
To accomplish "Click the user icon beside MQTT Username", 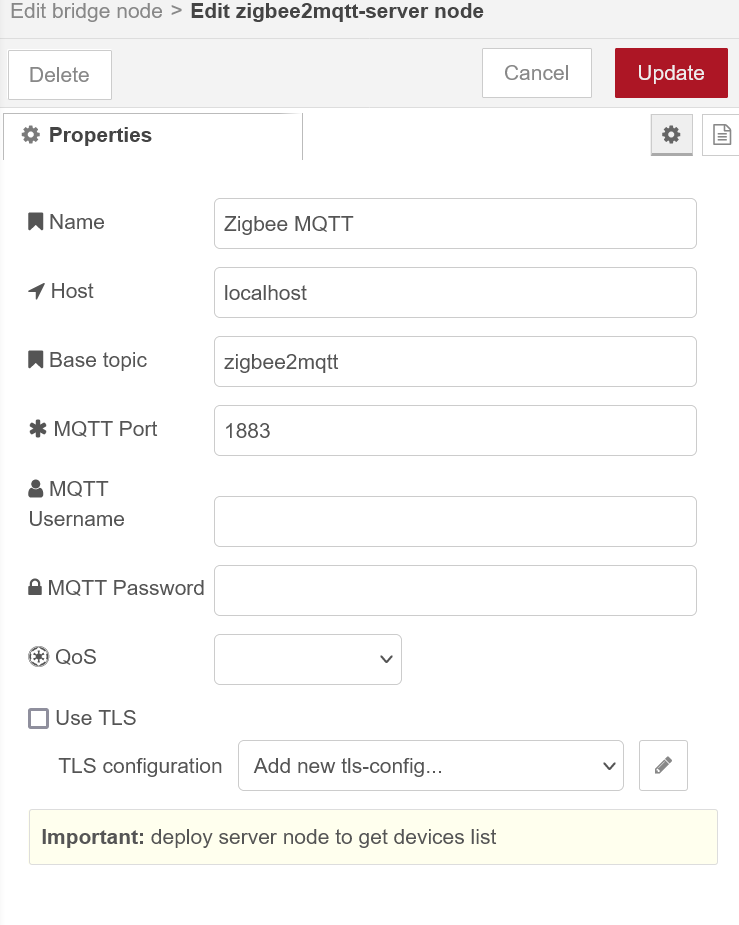I will (x=35, y=488).
